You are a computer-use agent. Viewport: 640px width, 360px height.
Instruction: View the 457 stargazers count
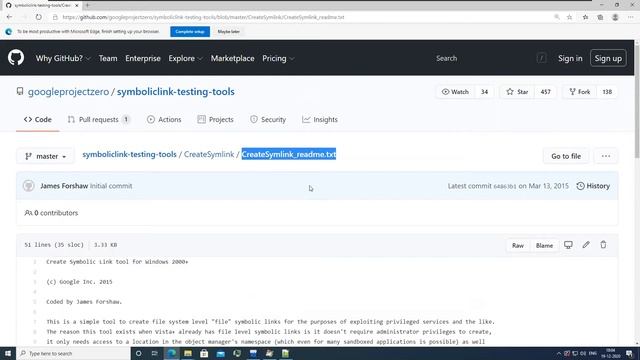tap(546, 92)
